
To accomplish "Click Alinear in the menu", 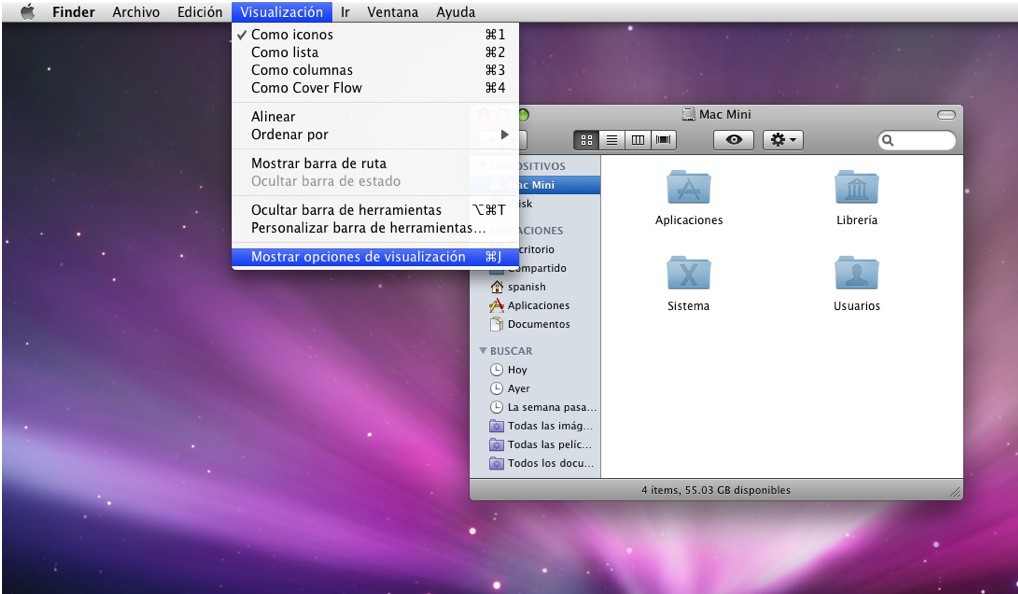I will pyautogui.click(x=375, y=117).
